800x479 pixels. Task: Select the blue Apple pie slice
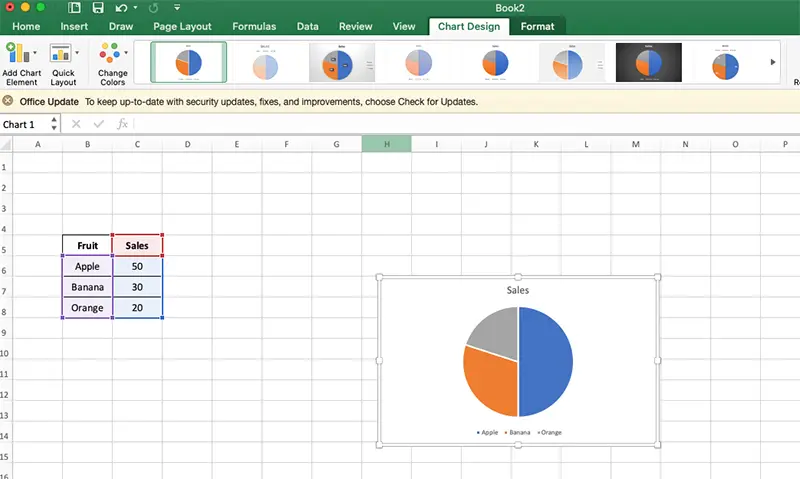point(548,361)
